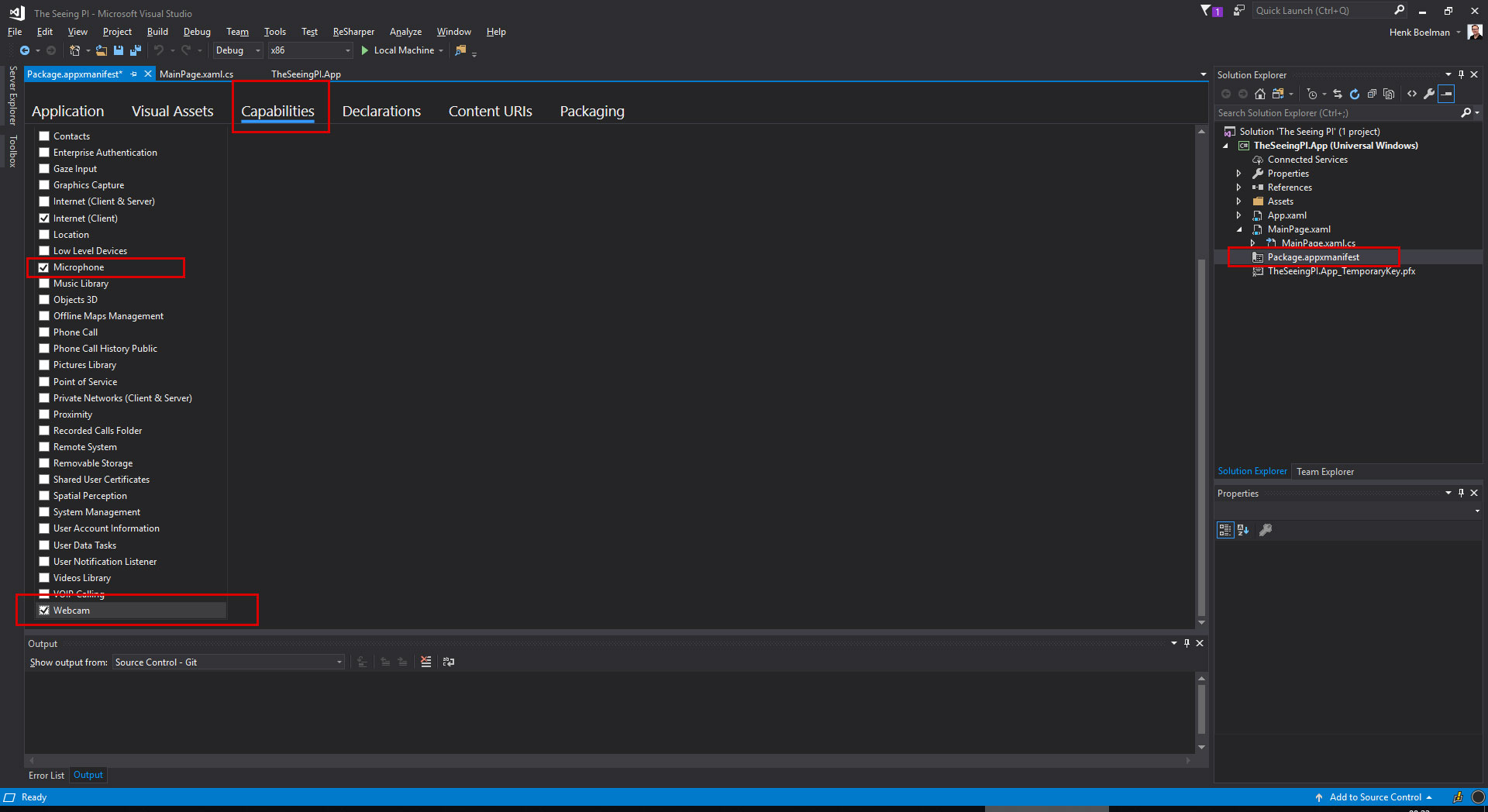Refresh Solution Explorer with the blue arrow

coord(1355,94)
